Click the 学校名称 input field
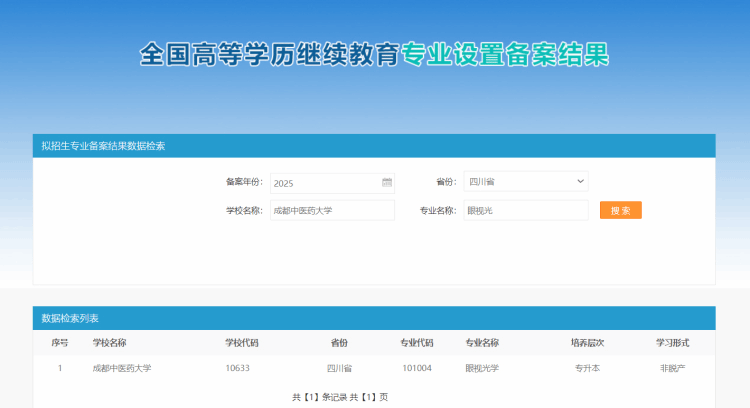The width and height of the screenshot is (750, 408). (331, 211)
